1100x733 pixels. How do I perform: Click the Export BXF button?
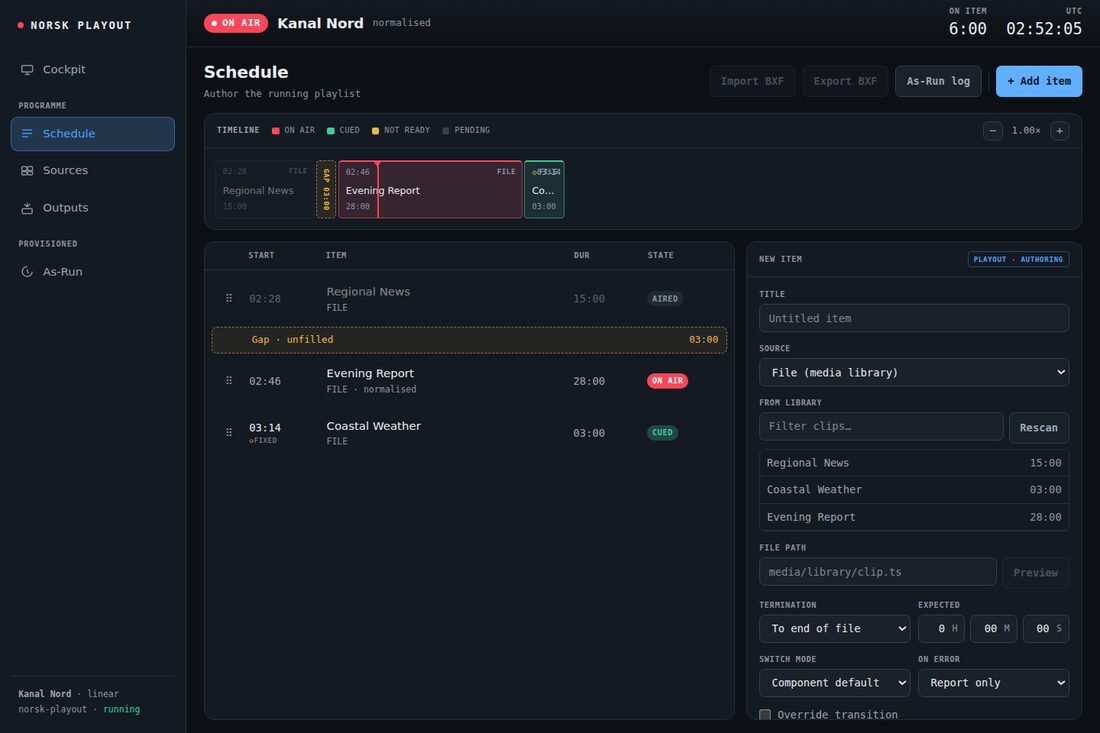point(845,81)
